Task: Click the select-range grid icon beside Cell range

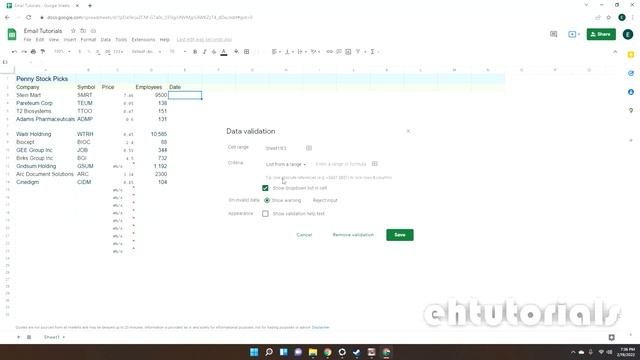Action: 309,148
